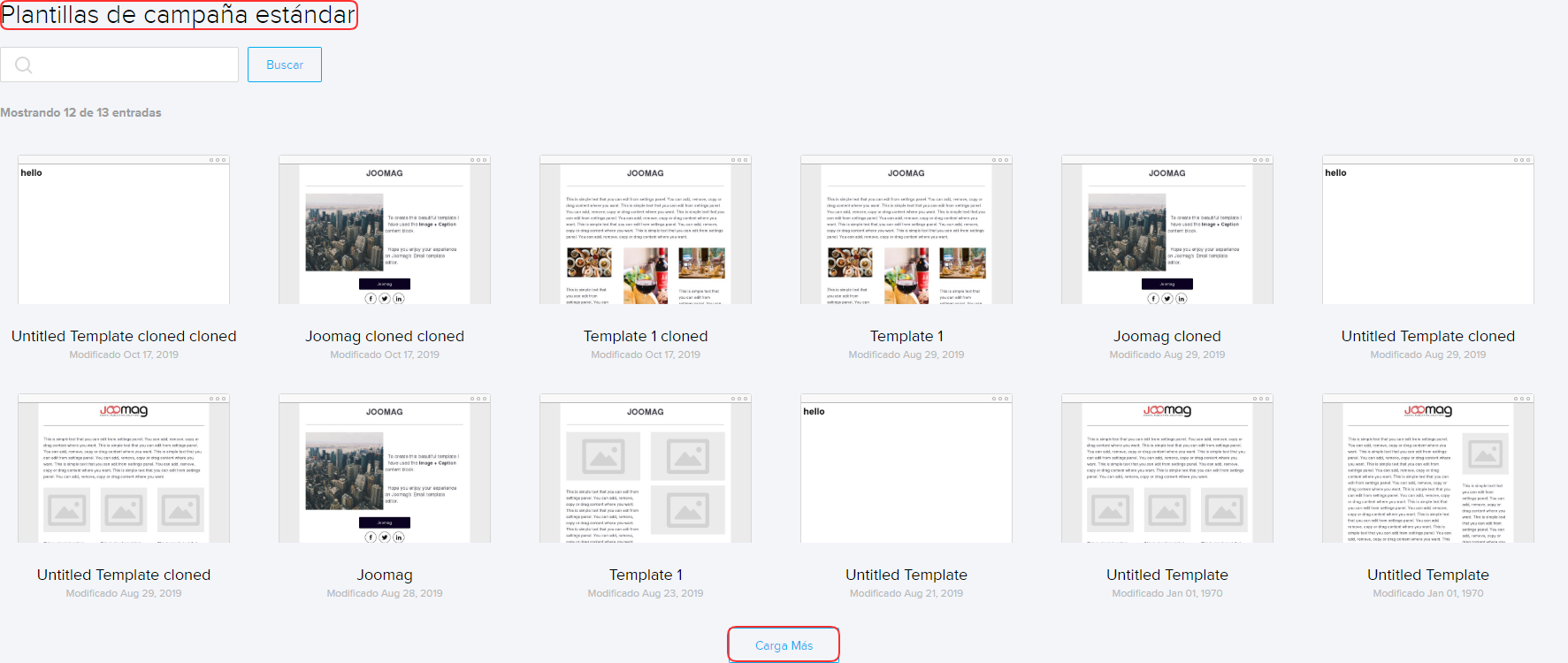Open the Template 1 cloned thumbnail preview
Screen dimensions: 1568x663
click(646, 234)
